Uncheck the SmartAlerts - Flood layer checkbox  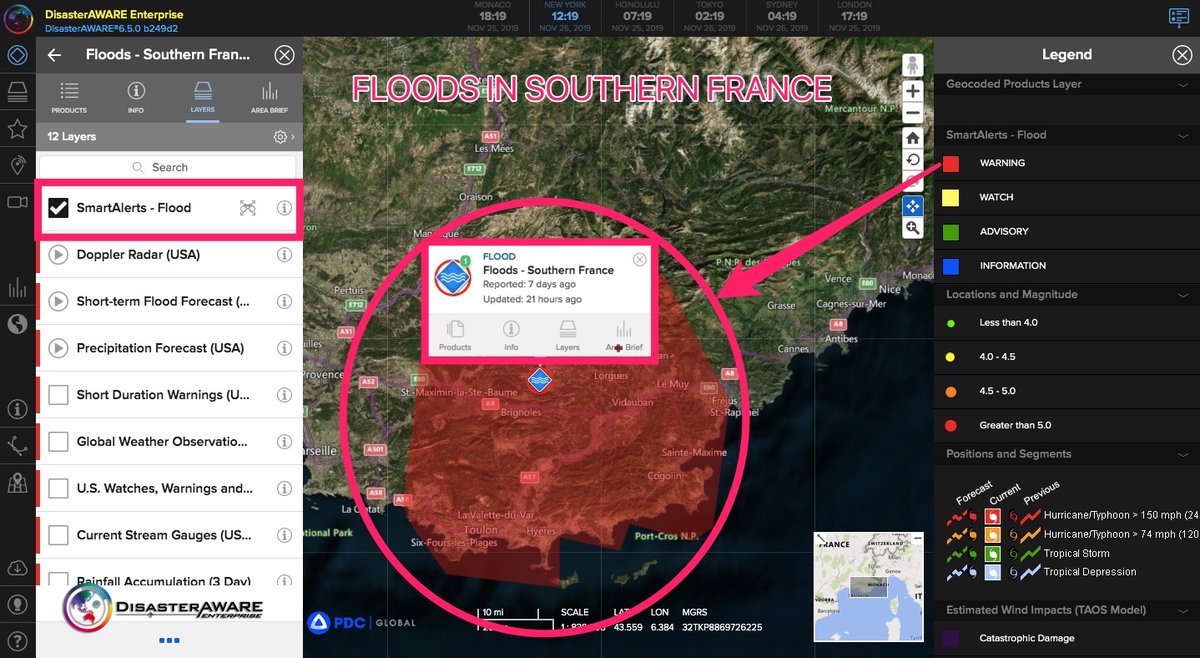click(58, 208)
